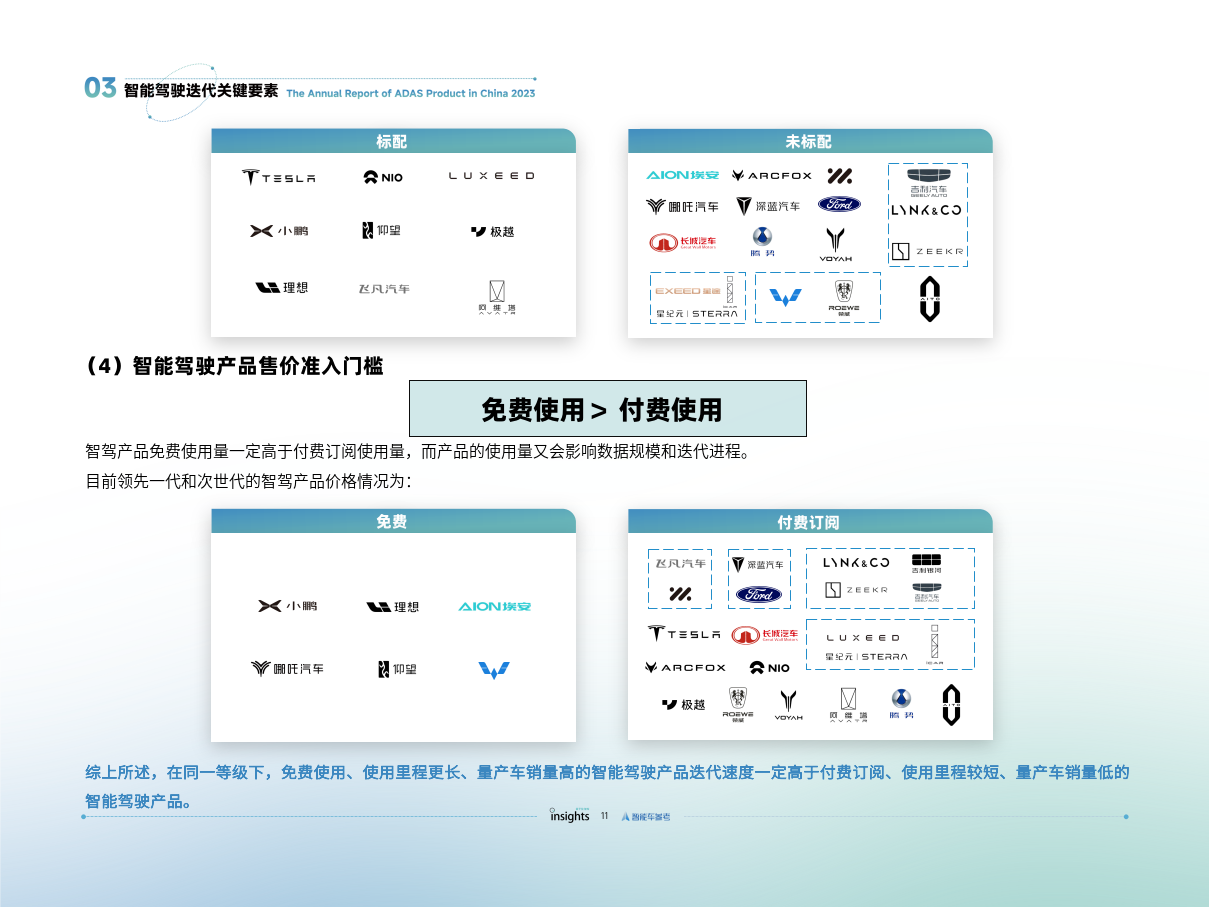The height and width of the screenshot is (907, 1209).
Task: Click the ZEEKR logo in the 付费订阅 panel
Action: (x=856, y=590)
